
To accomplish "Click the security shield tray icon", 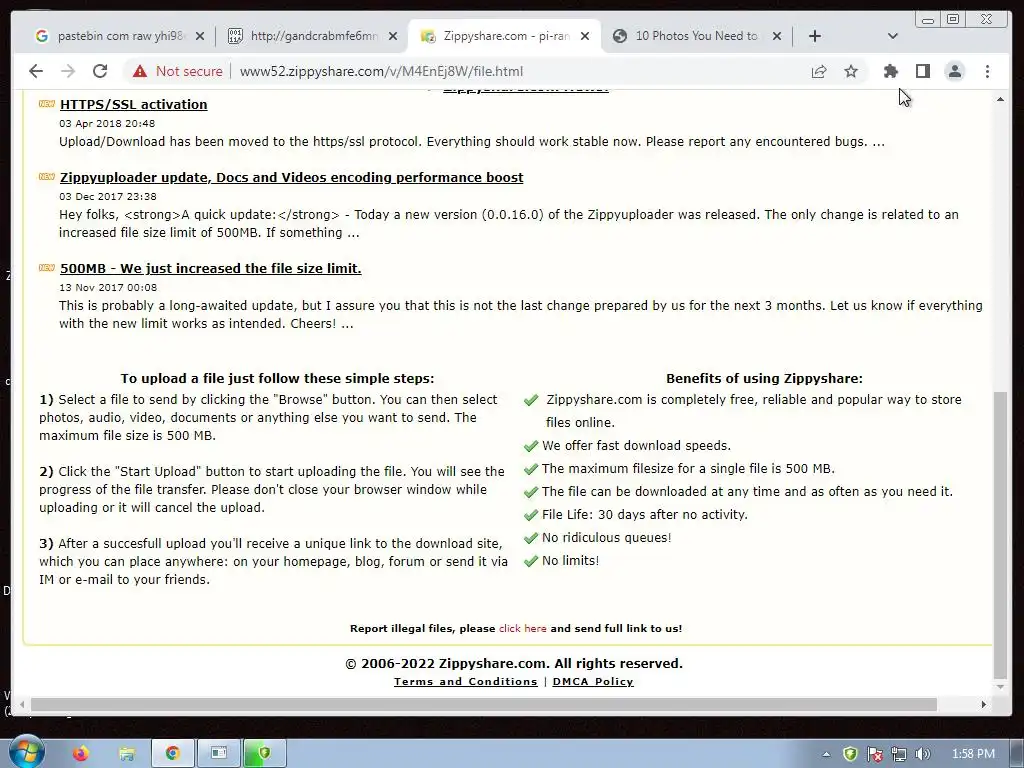I will point(850,754).
